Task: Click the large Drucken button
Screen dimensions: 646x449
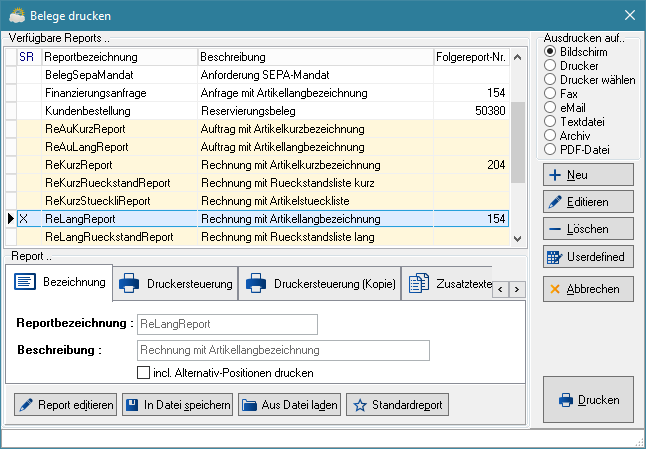Action: coord(588,400)
